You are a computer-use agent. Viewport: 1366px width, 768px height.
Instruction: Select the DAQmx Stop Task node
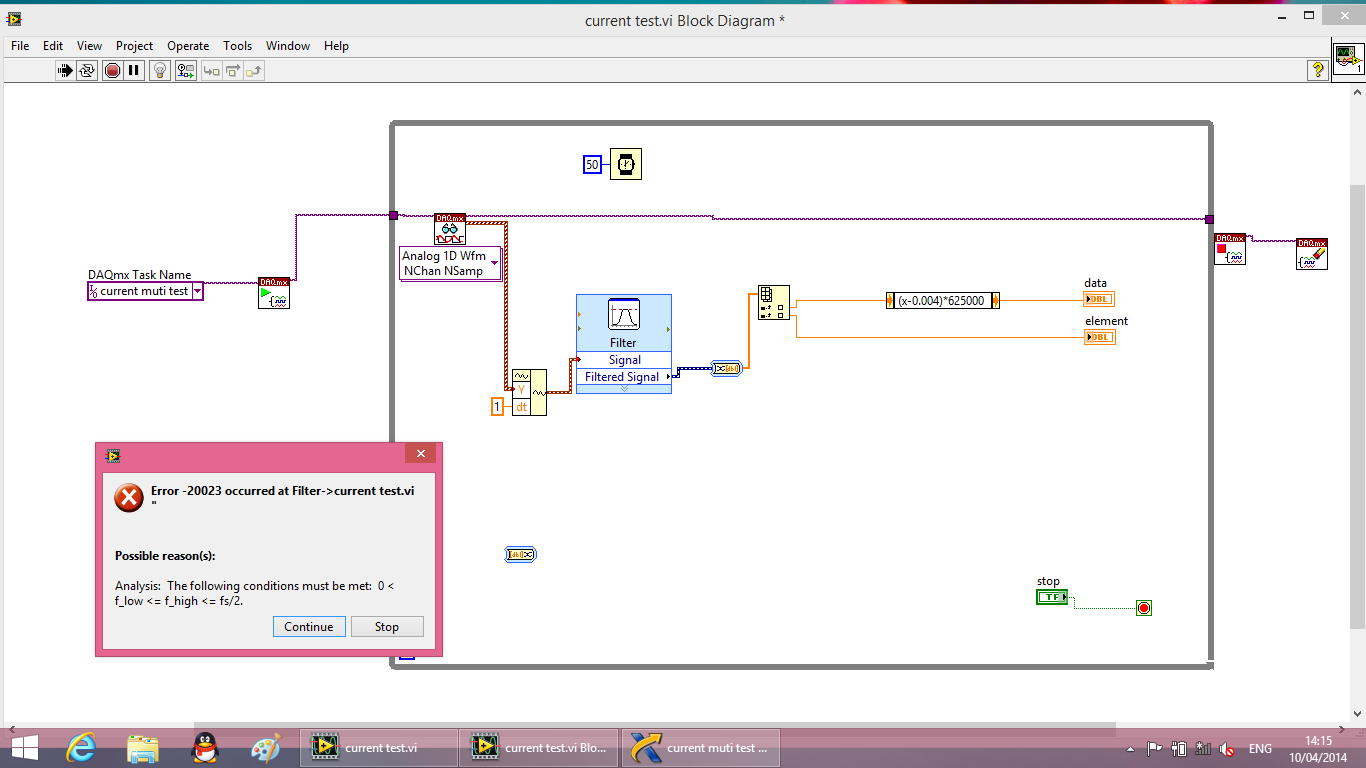pyautogui.click(x=1230, y=249)
